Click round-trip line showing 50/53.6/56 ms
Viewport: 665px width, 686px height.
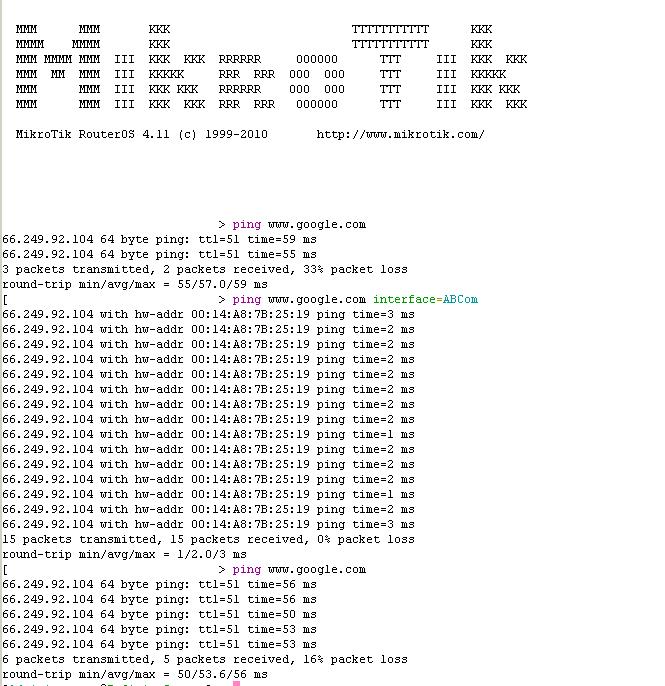point(135,674)
